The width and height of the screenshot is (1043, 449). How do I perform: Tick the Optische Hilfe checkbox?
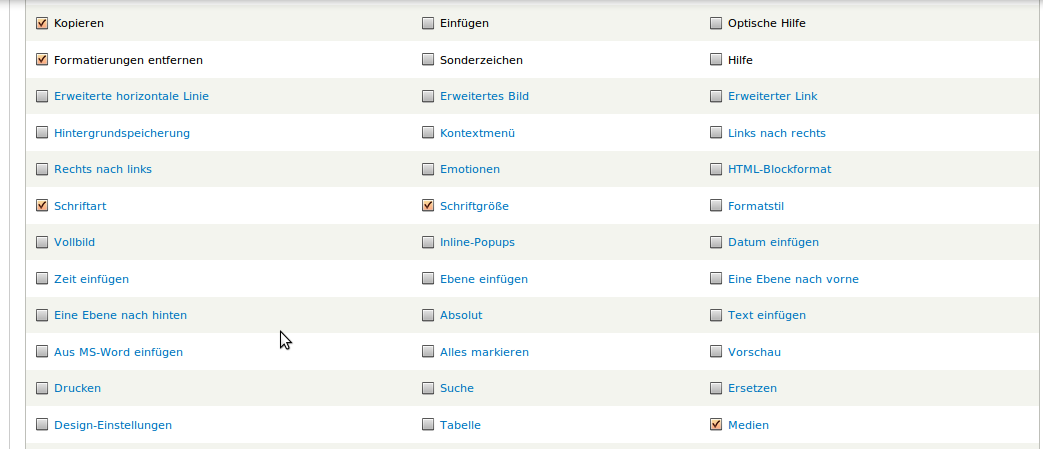pos(716,23)
